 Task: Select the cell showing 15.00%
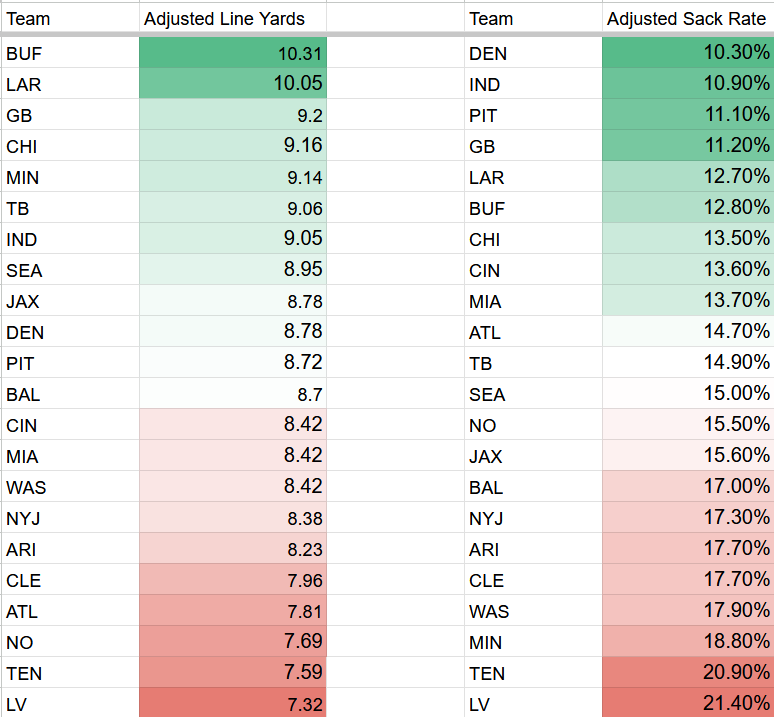click(688, 394)
